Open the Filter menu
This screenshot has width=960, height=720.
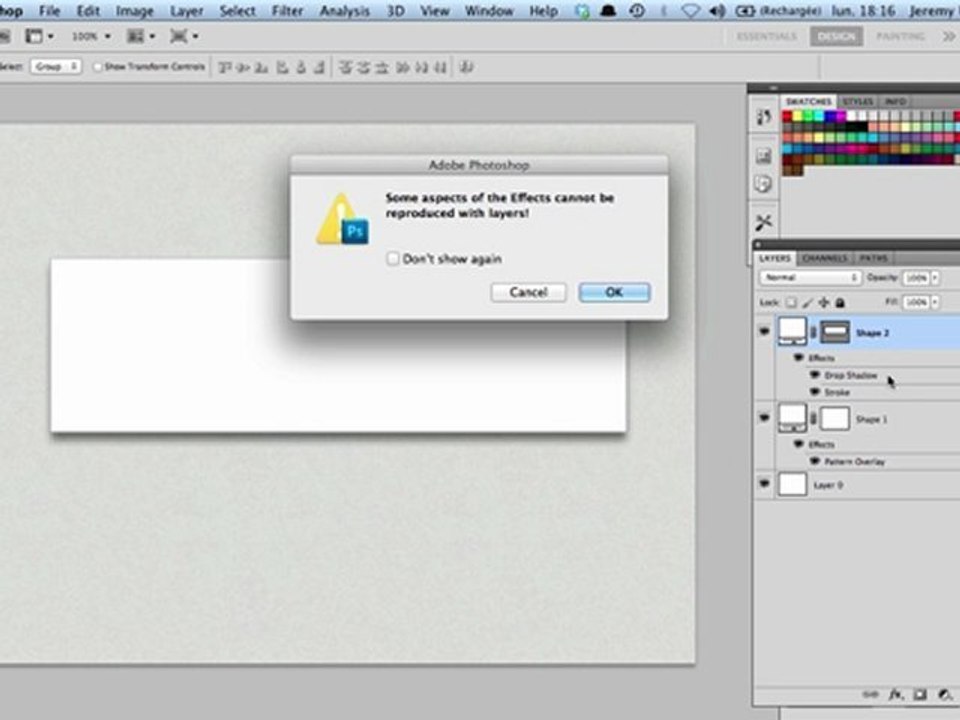point(287,11)
